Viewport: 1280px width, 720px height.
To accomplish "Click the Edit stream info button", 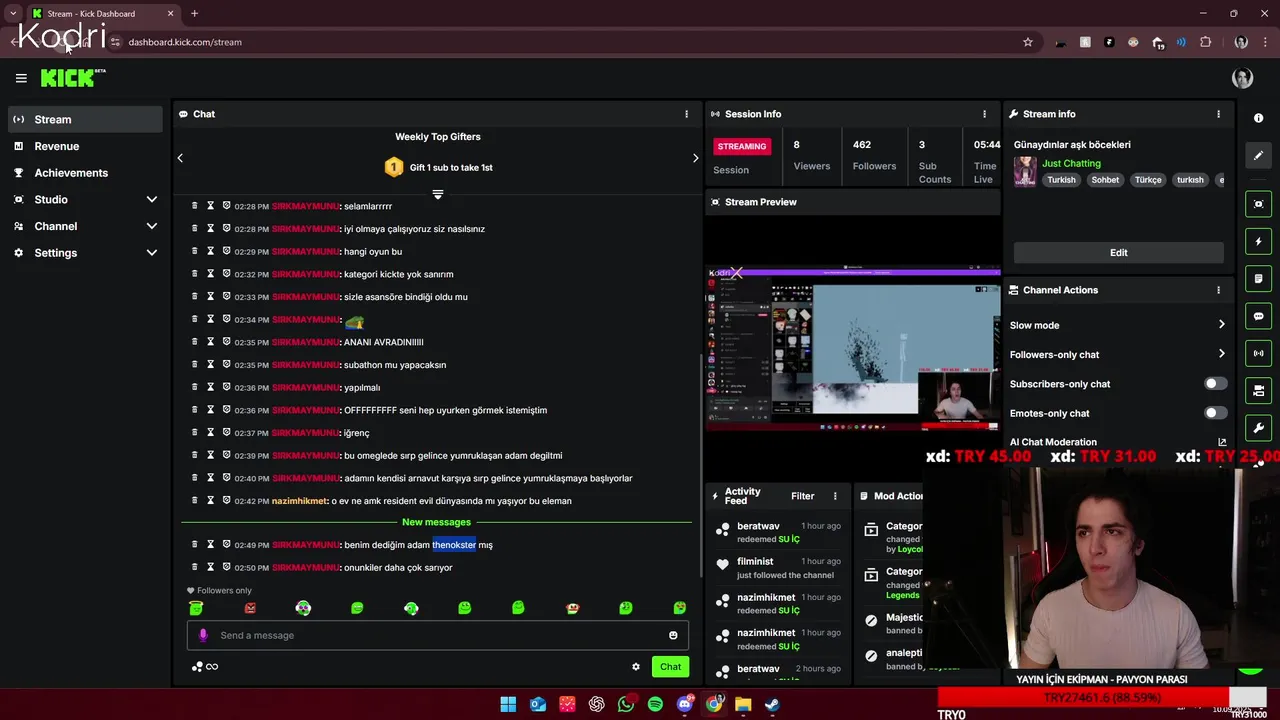I will [1118, 253].
